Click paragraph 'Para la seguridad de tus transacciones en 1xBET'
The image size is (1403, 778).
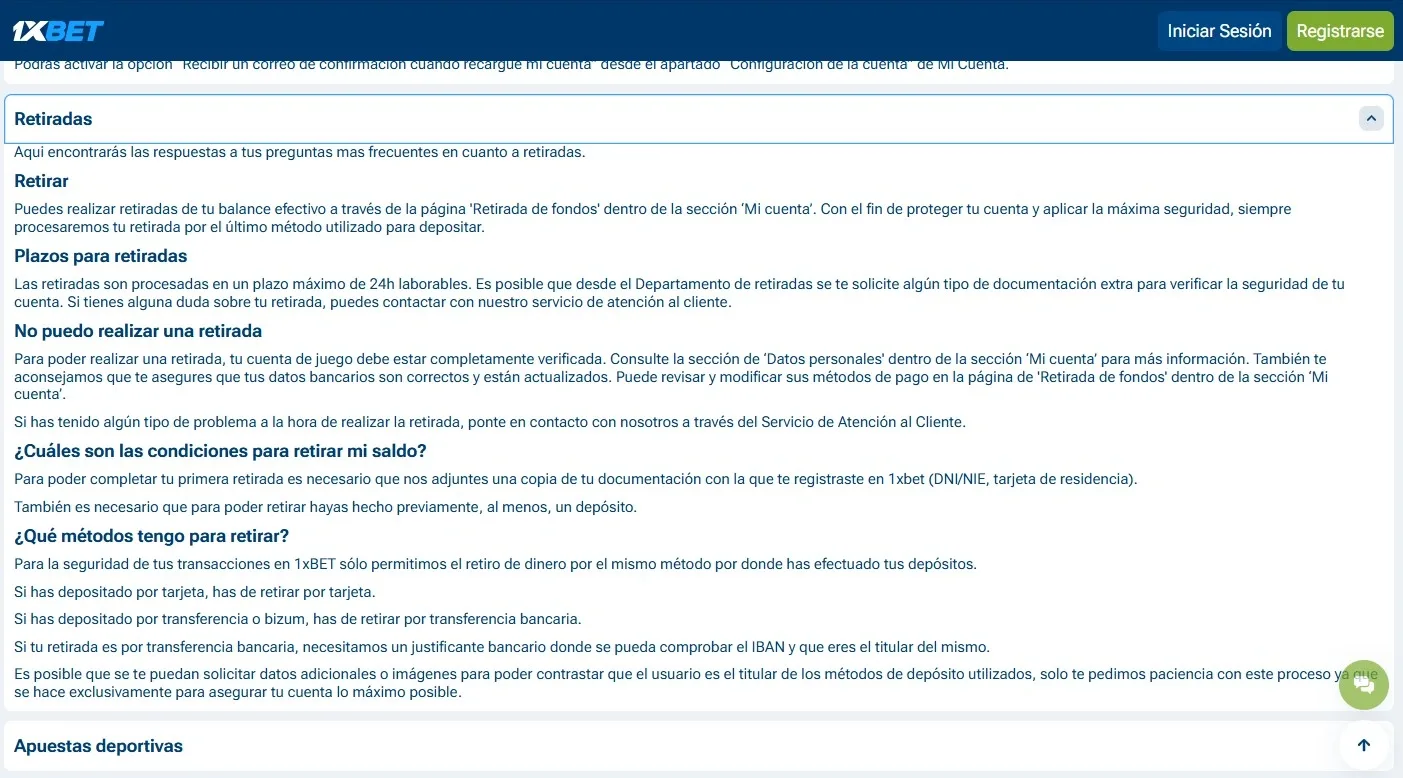pyautogui.click(x=495, y=564)
